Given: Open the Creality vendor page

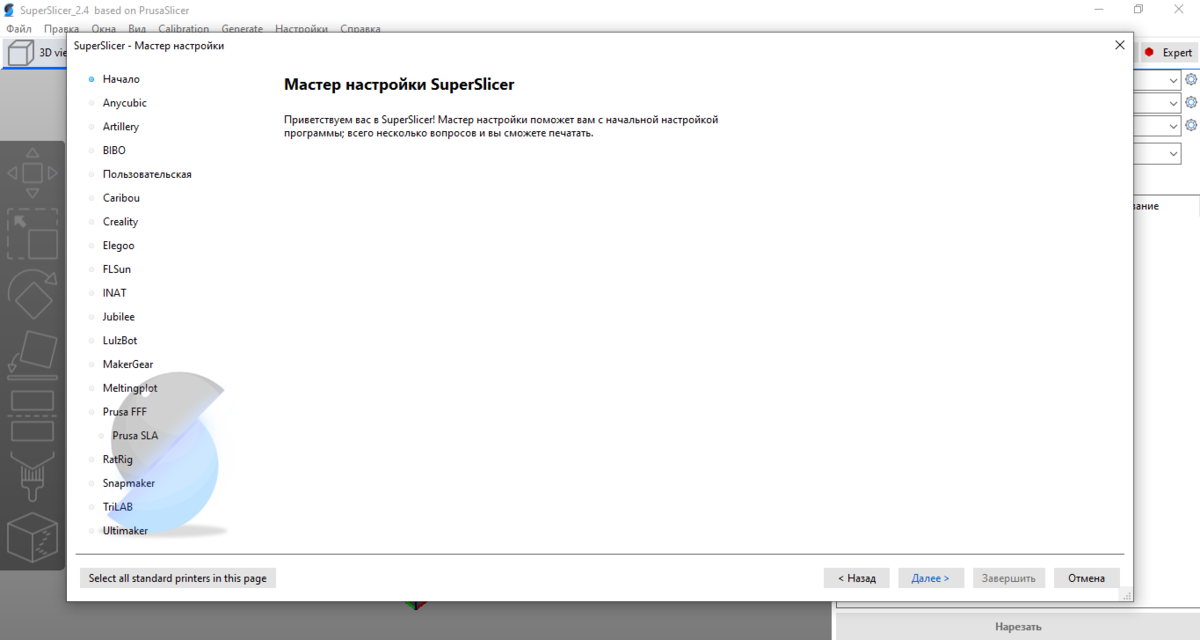Looking at the screenshot, I should 120,222.
